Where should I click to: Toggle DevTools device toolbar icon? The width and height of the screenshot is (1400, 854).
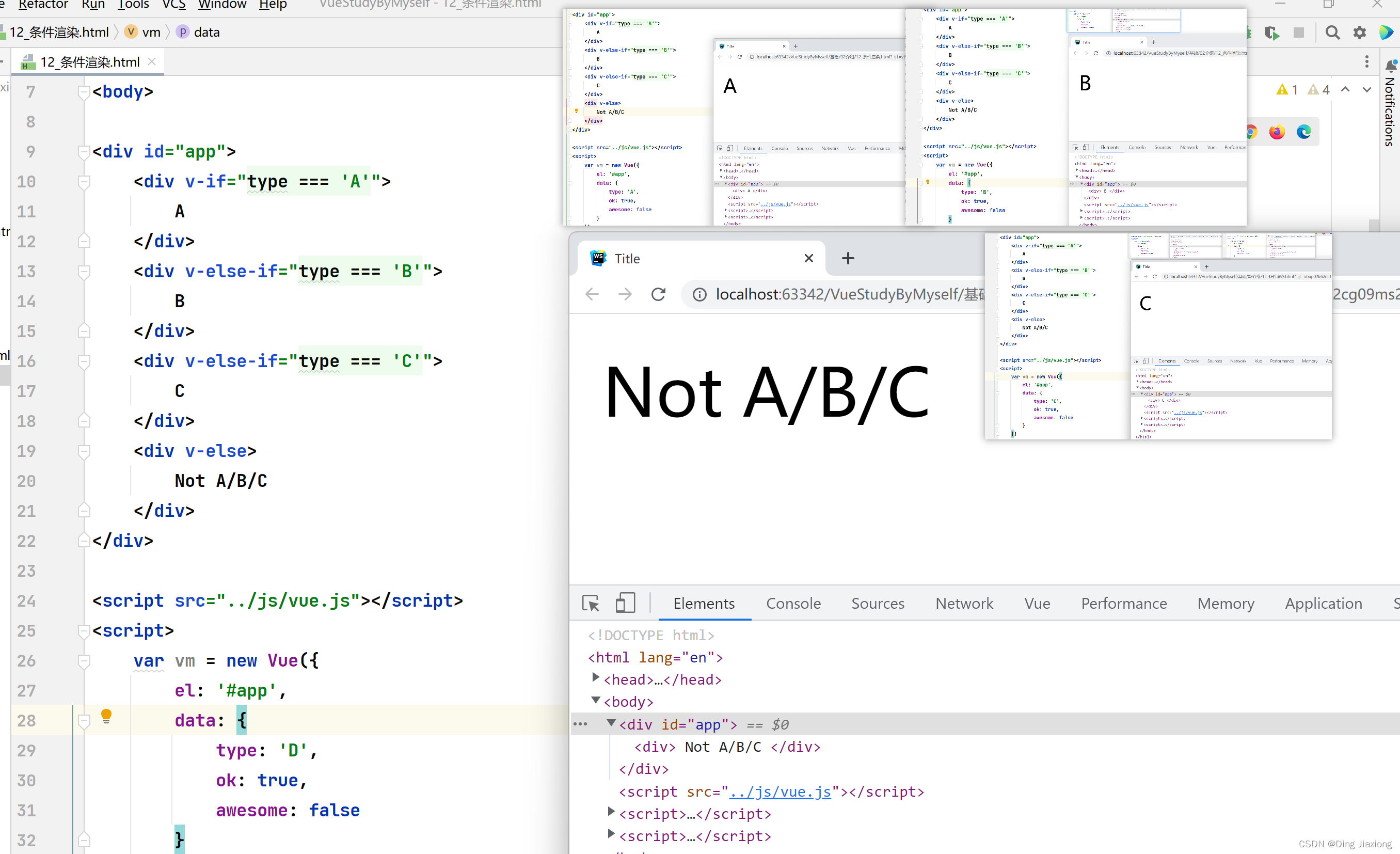[x=625, y=604]
